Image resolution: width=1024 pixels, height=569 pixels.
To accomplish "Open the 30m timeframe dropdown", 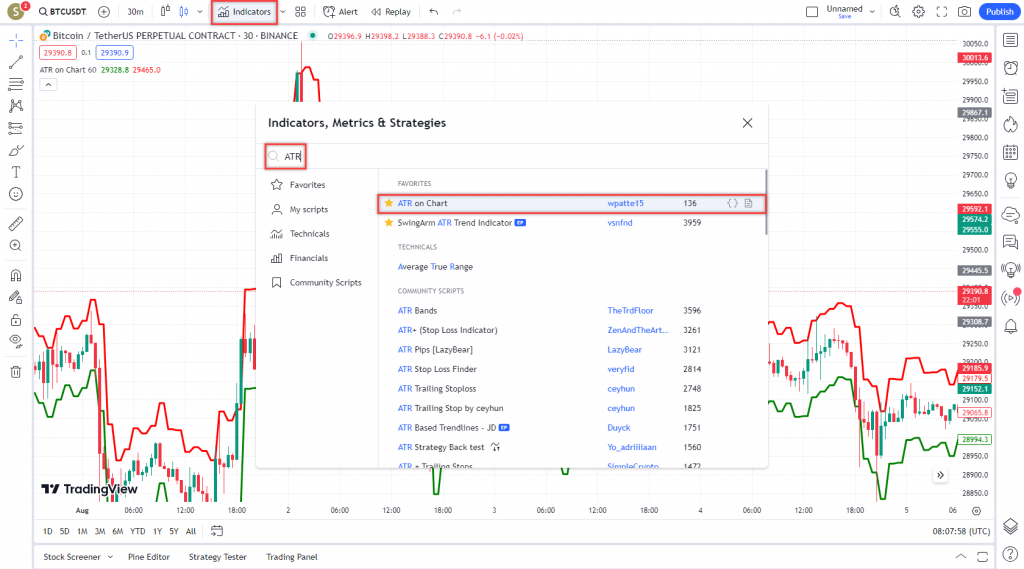I will tap(135, 12).
